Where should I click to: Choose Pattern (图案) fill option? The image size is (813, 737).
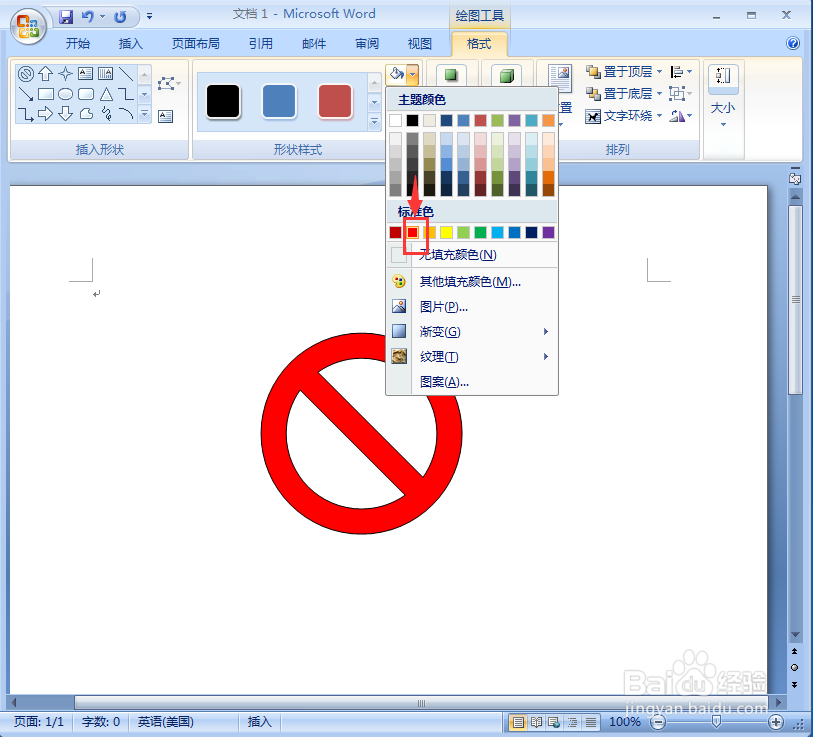point(472,382)
